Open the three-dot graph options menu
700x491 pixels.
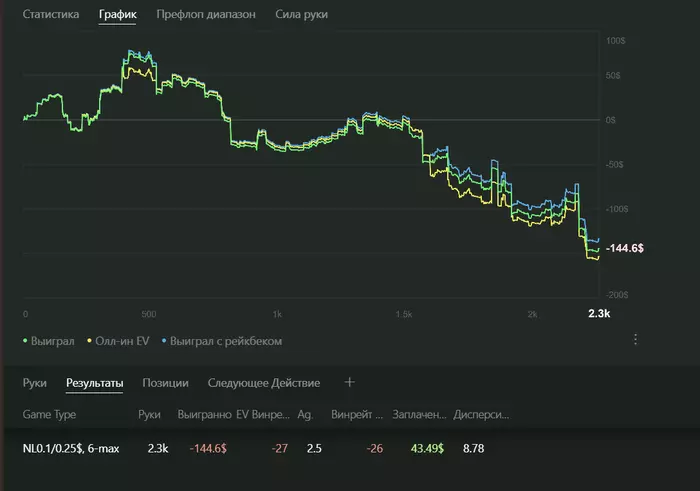(x=635, y=340)
